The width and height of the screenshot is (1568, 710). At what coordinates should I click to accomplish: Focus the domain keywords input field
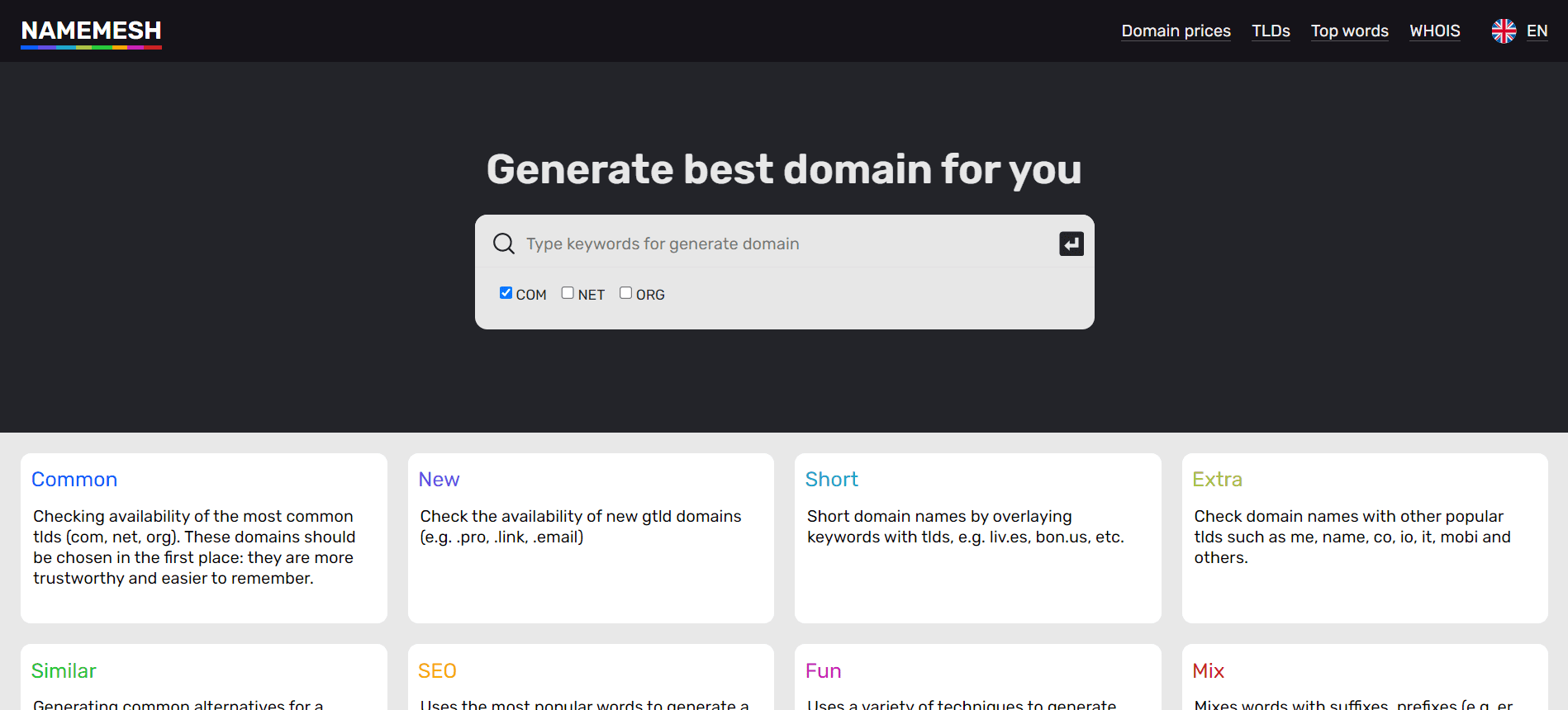[x=785, y=244]
